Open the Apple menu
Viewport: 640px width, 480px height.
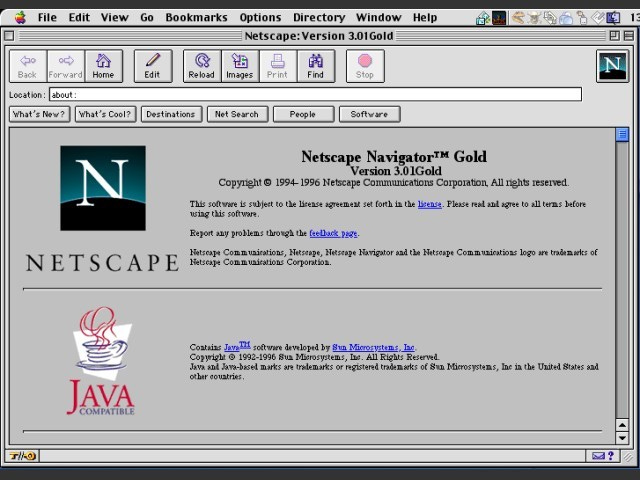20,18
